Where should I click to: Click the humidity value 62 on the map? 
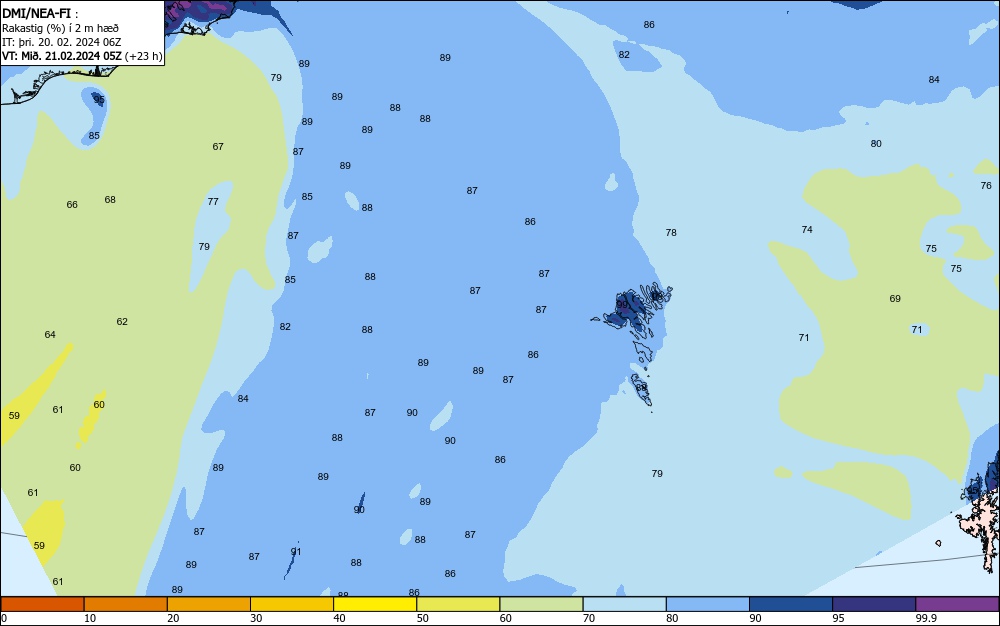click(122, 322)
